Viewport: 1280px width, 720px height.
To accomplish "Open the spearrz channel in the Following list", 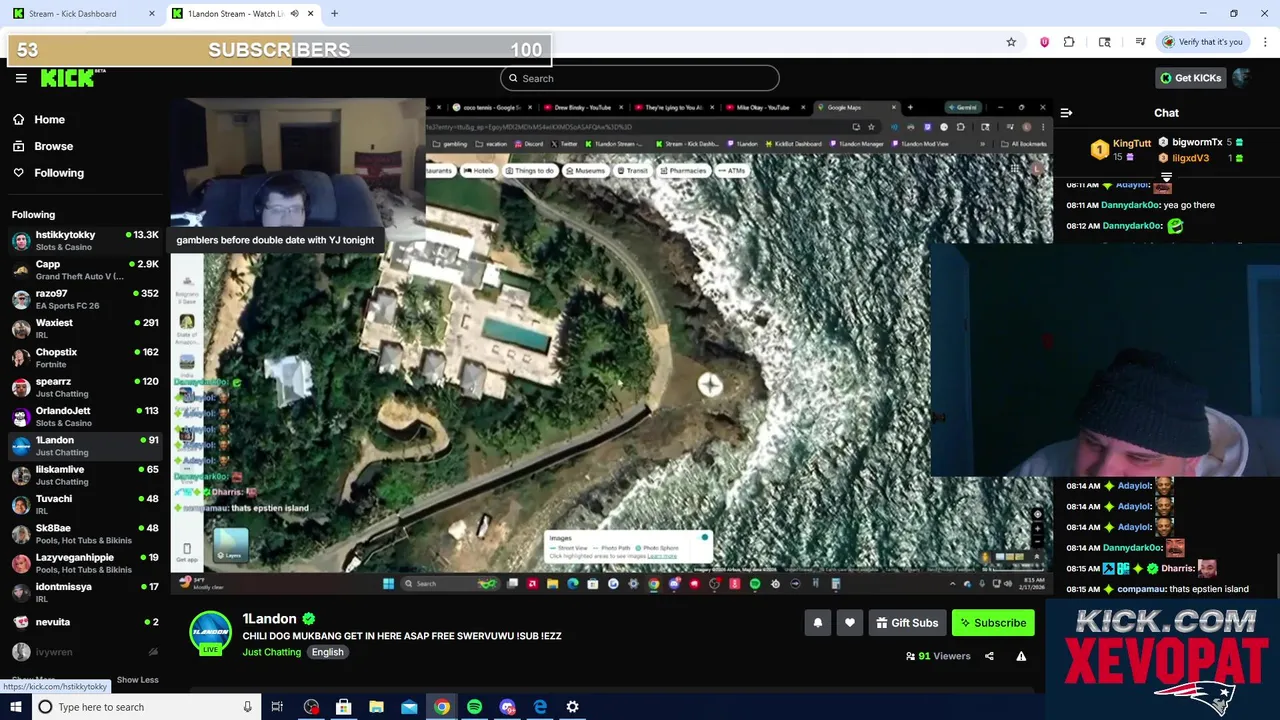I will click(85, 387).
